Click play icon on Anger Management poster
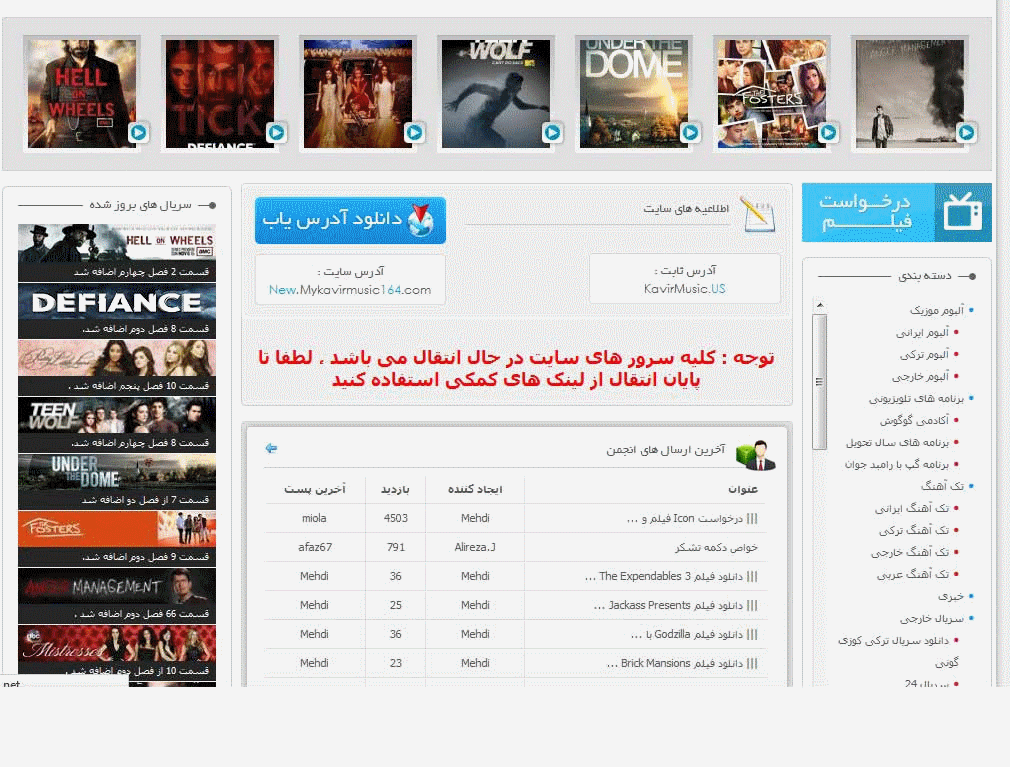The height and width of the screenshot is (767, 1010). 966,133
